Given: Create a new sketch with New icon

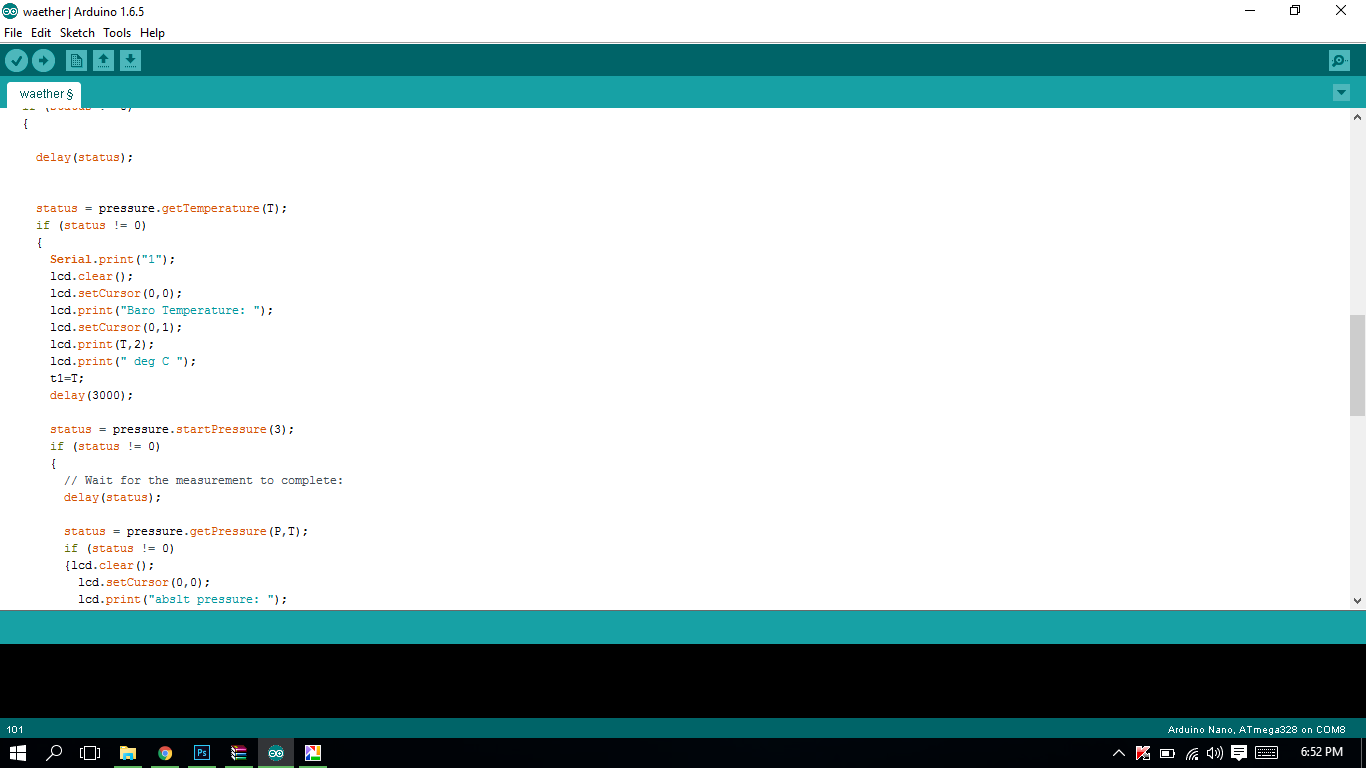Looking at the screenshot, I should [x=76, y=61].
